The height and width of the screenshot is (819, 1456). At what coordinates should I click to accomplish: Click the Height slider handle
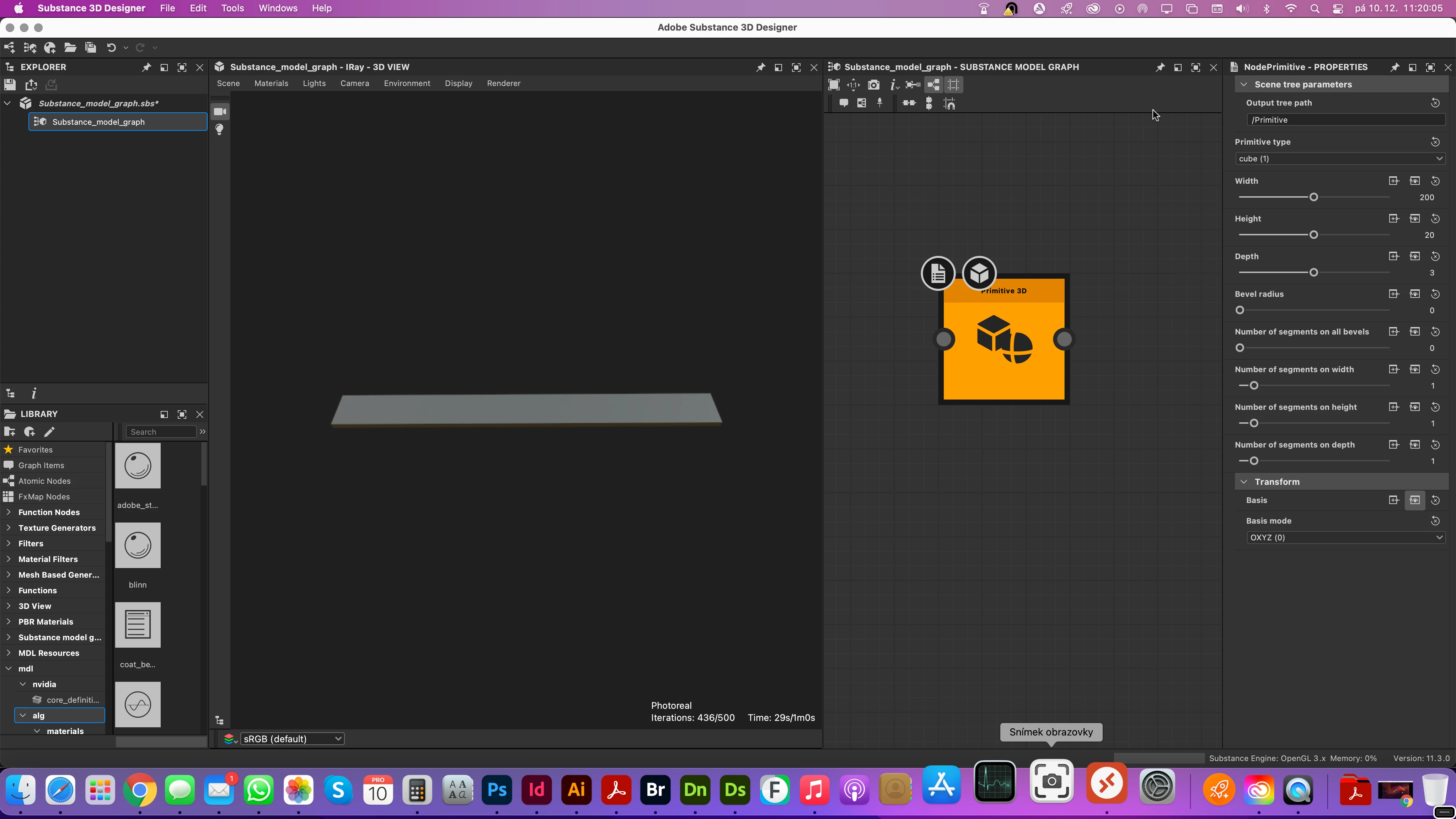point(1313,235)
